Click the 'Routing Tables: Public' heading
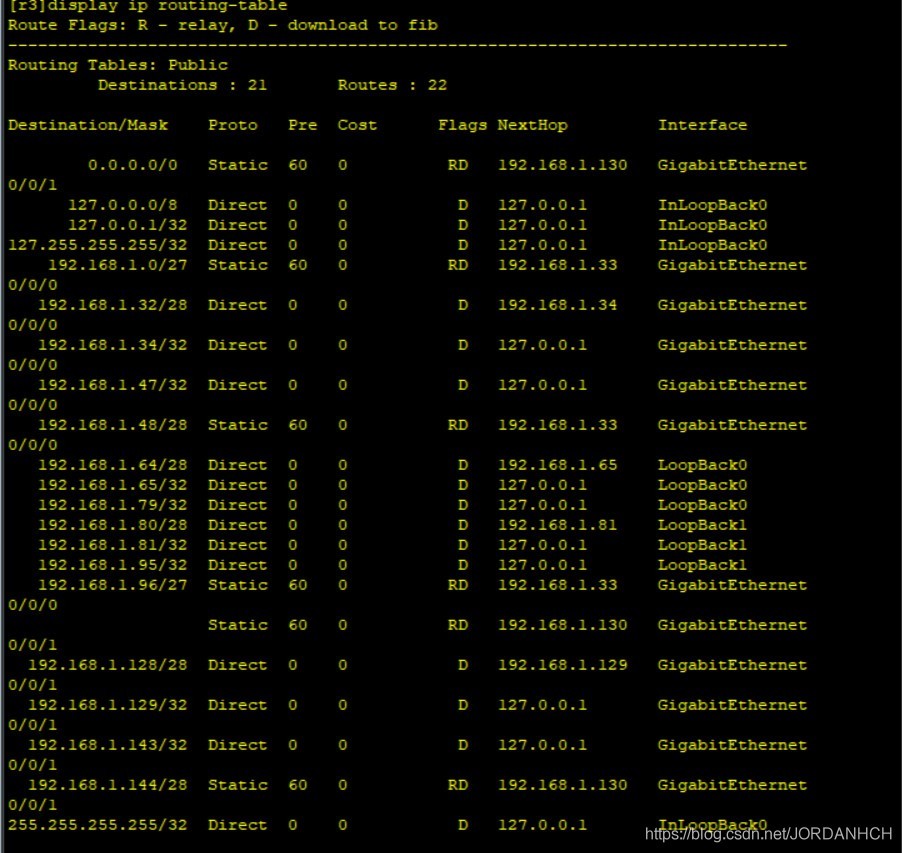 [x=117, y=65]
